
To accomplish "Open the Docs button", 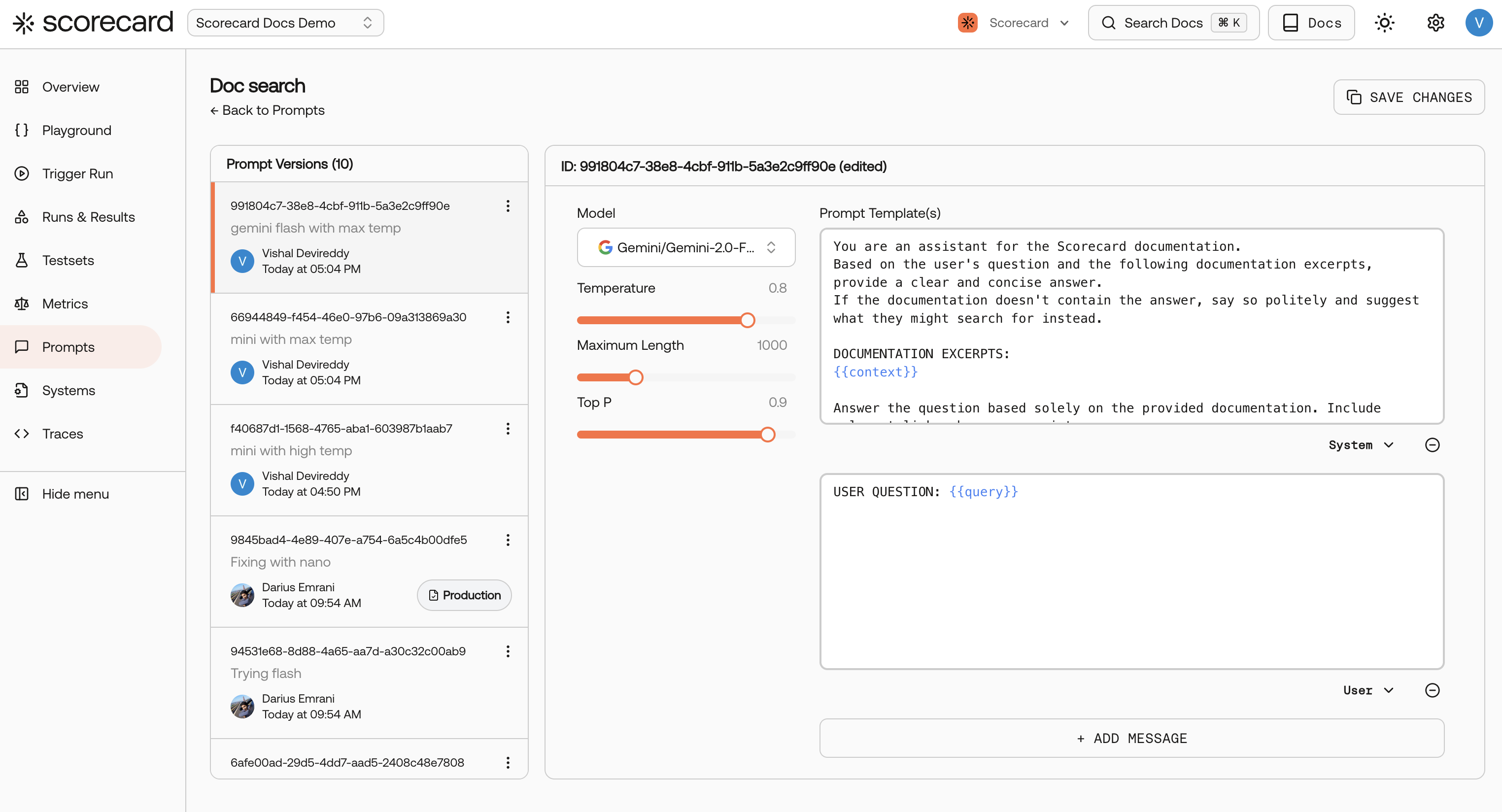I will pos(1311,23).
